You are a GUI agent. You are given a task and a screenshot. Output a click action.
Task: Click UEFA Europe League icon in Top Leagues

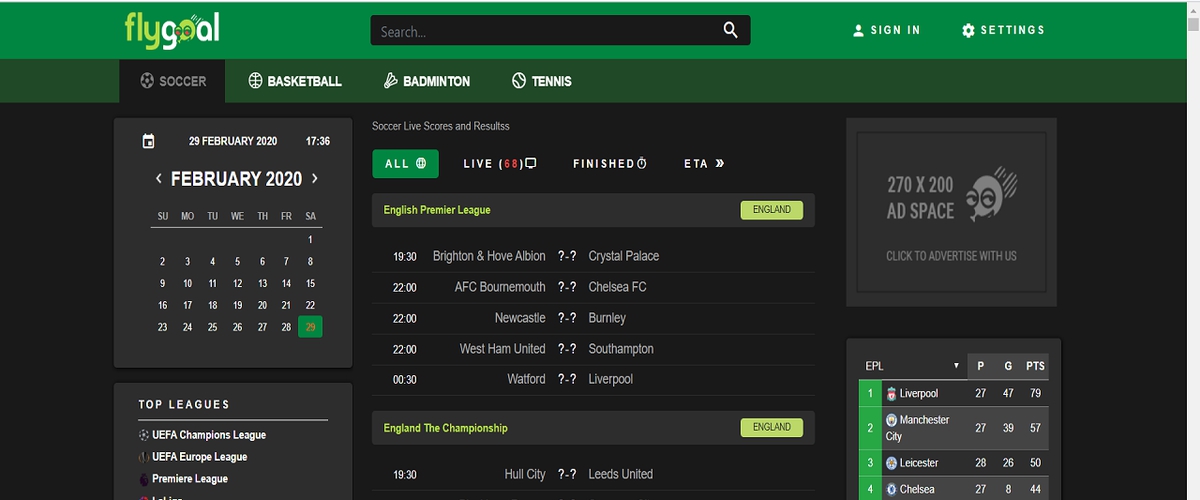tap(144, 457)
